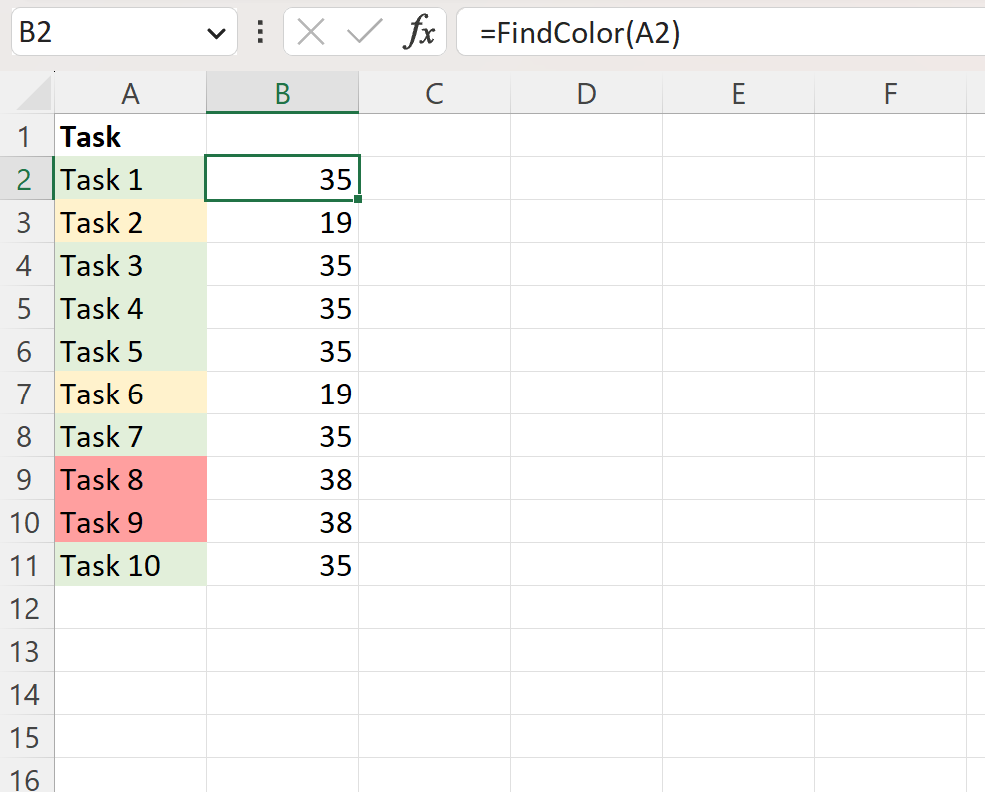Click the formula bar options dots
Screen dimensions: 985x792
260,32
